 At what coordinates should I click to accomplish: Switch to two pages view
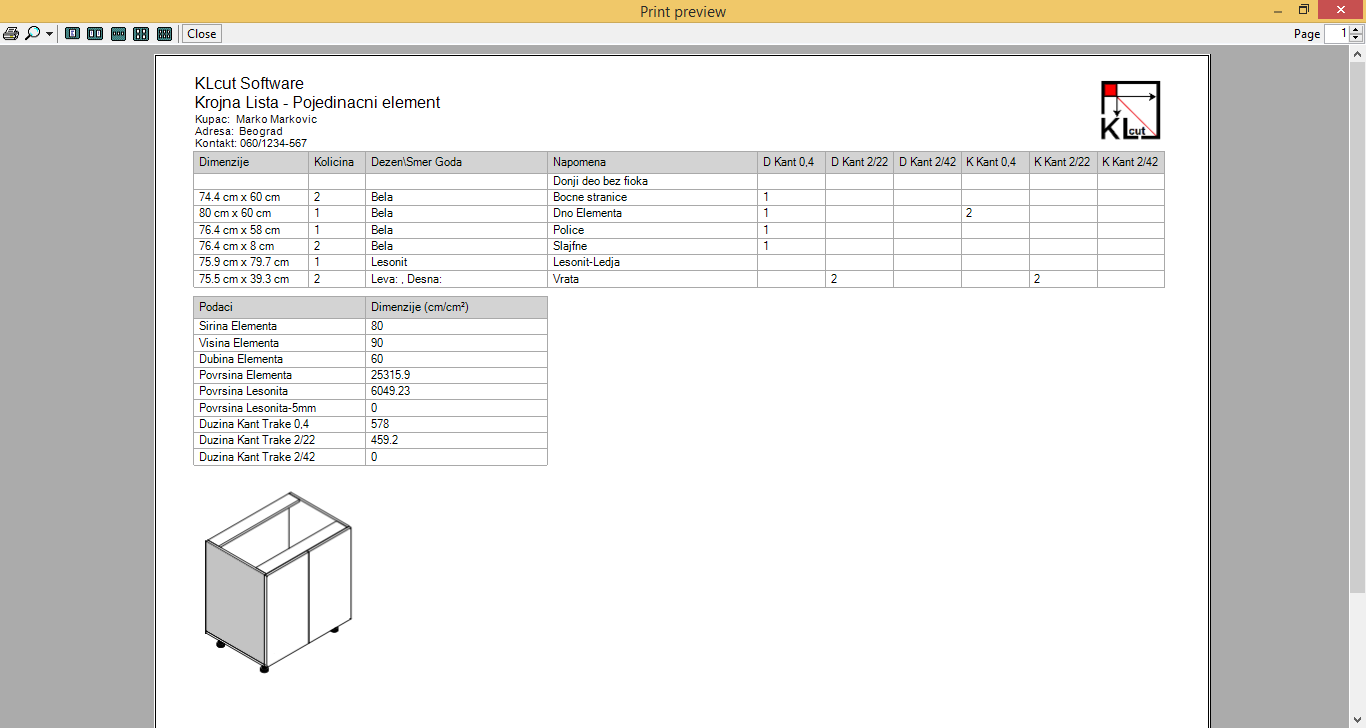point(95,34)
